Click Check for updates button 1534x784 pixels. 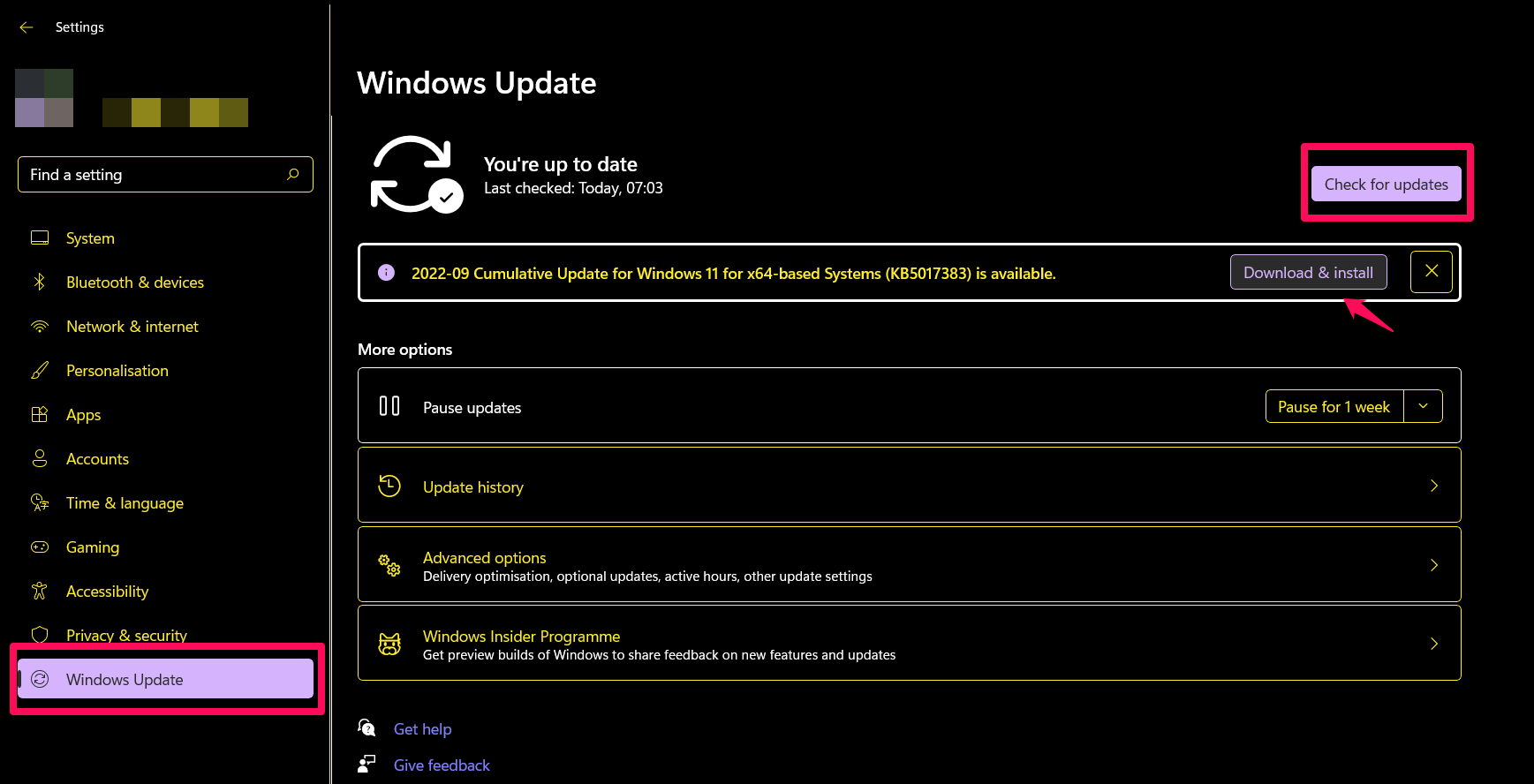click(1386, 184)
